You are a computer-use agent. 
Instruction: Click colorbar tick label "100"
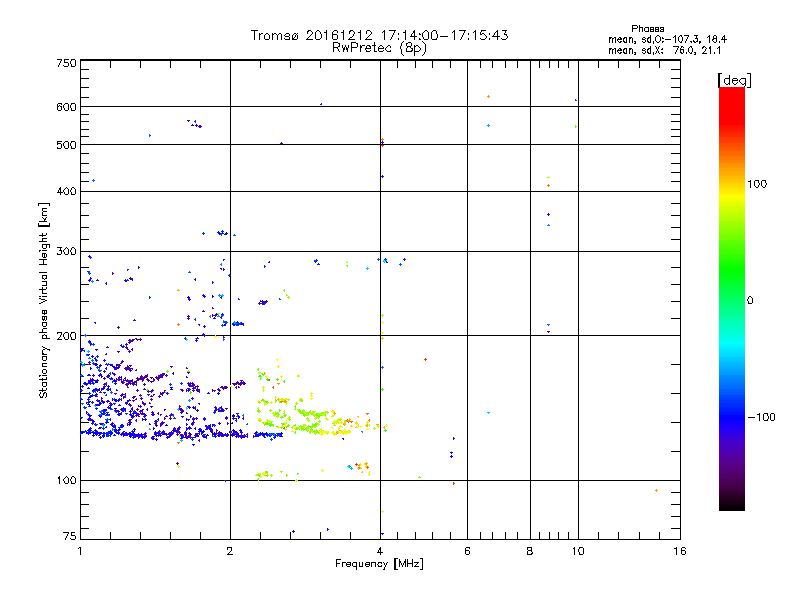(757, 184)
